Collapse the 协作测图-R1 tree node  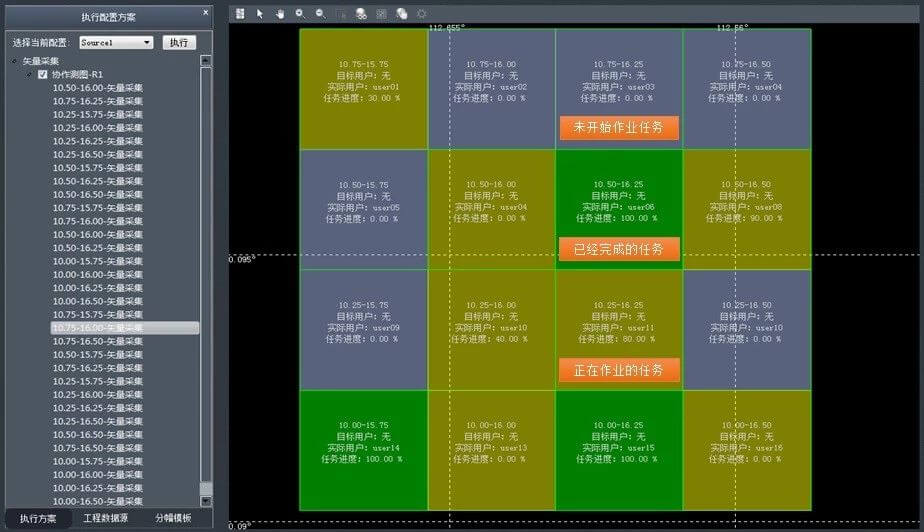tap(30, 75)
